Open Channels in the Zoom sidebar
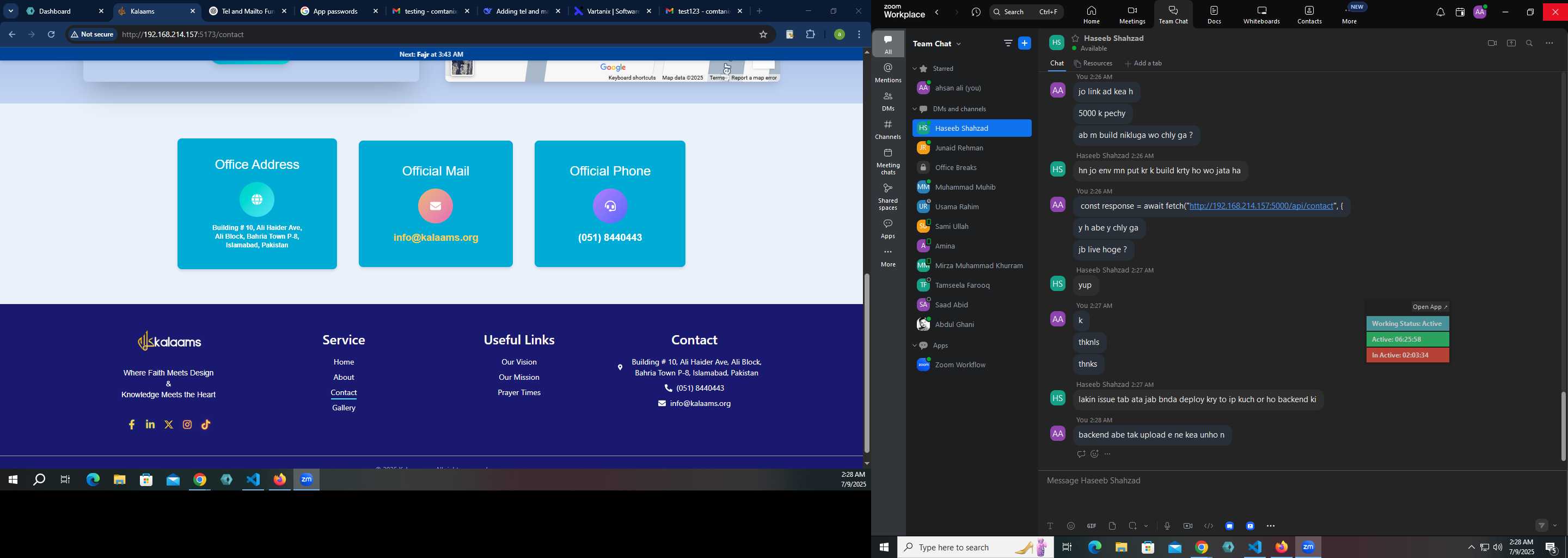Screen dimensions: 1568x558 pos(888,130)
